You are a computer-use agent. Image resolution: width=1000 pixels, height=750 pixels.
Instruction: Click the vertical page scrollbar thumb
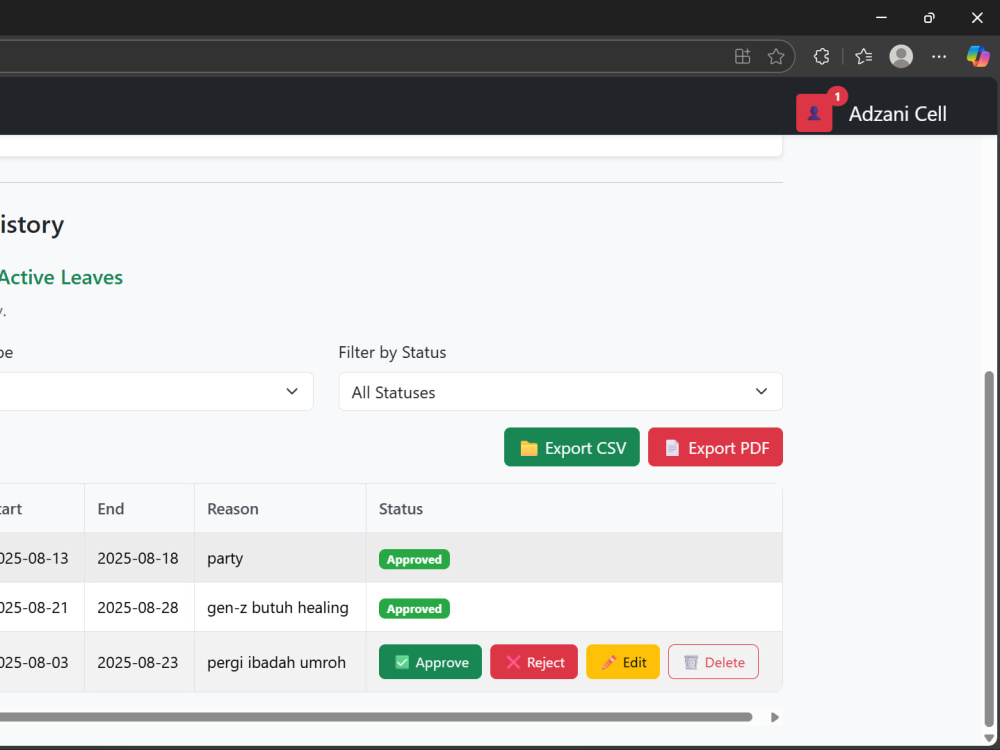[989, 548]
